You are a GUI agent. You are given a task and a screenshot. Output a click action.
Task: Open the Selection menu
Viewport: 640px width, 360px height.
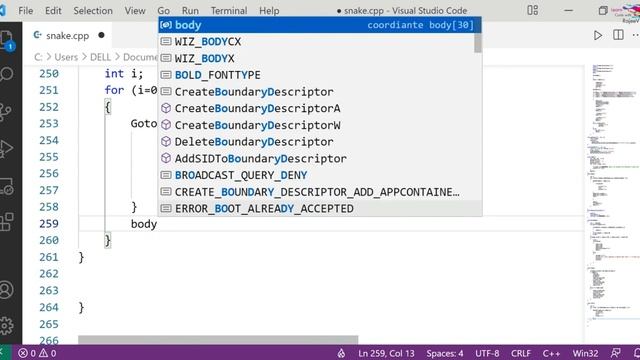[93, 11]
